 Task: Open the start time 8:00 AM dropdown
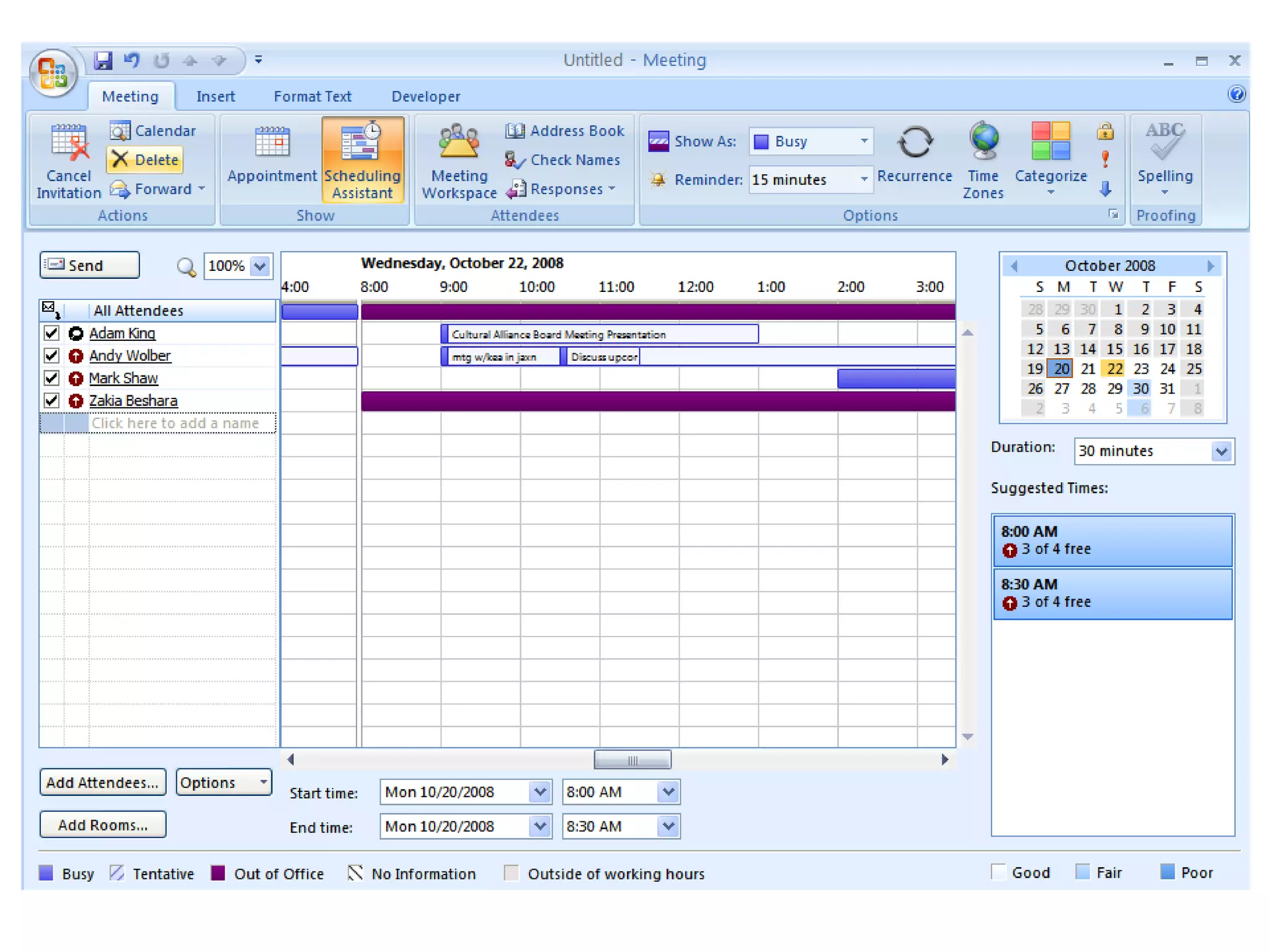(x=668, y=792)
